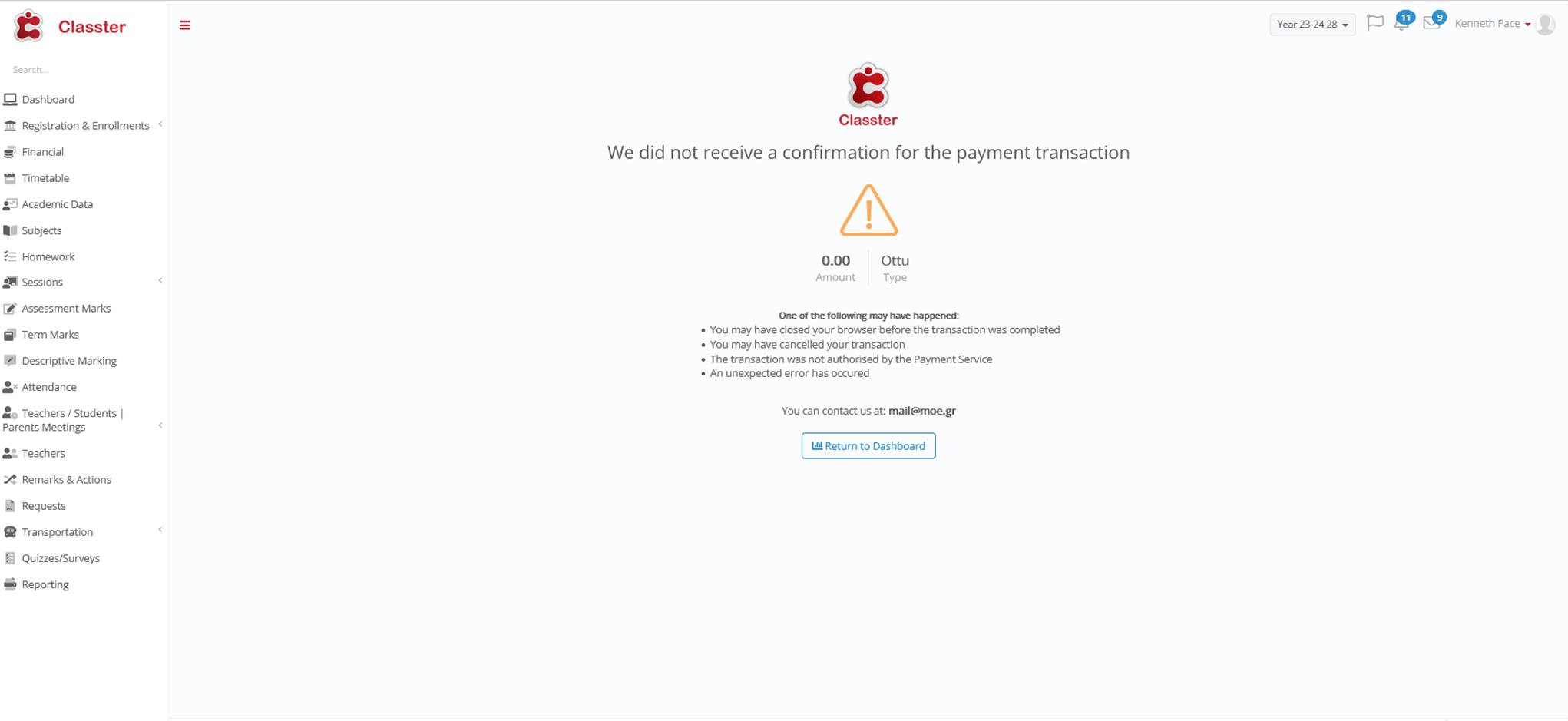
Task: Click the user avatar icon
Action: click(x=1546, y=25)
